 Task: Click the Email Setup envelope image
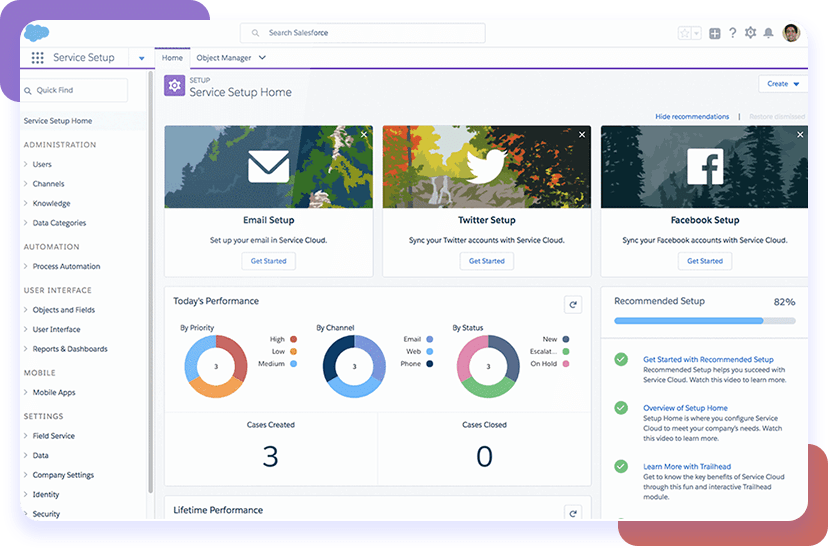[268, 167]
